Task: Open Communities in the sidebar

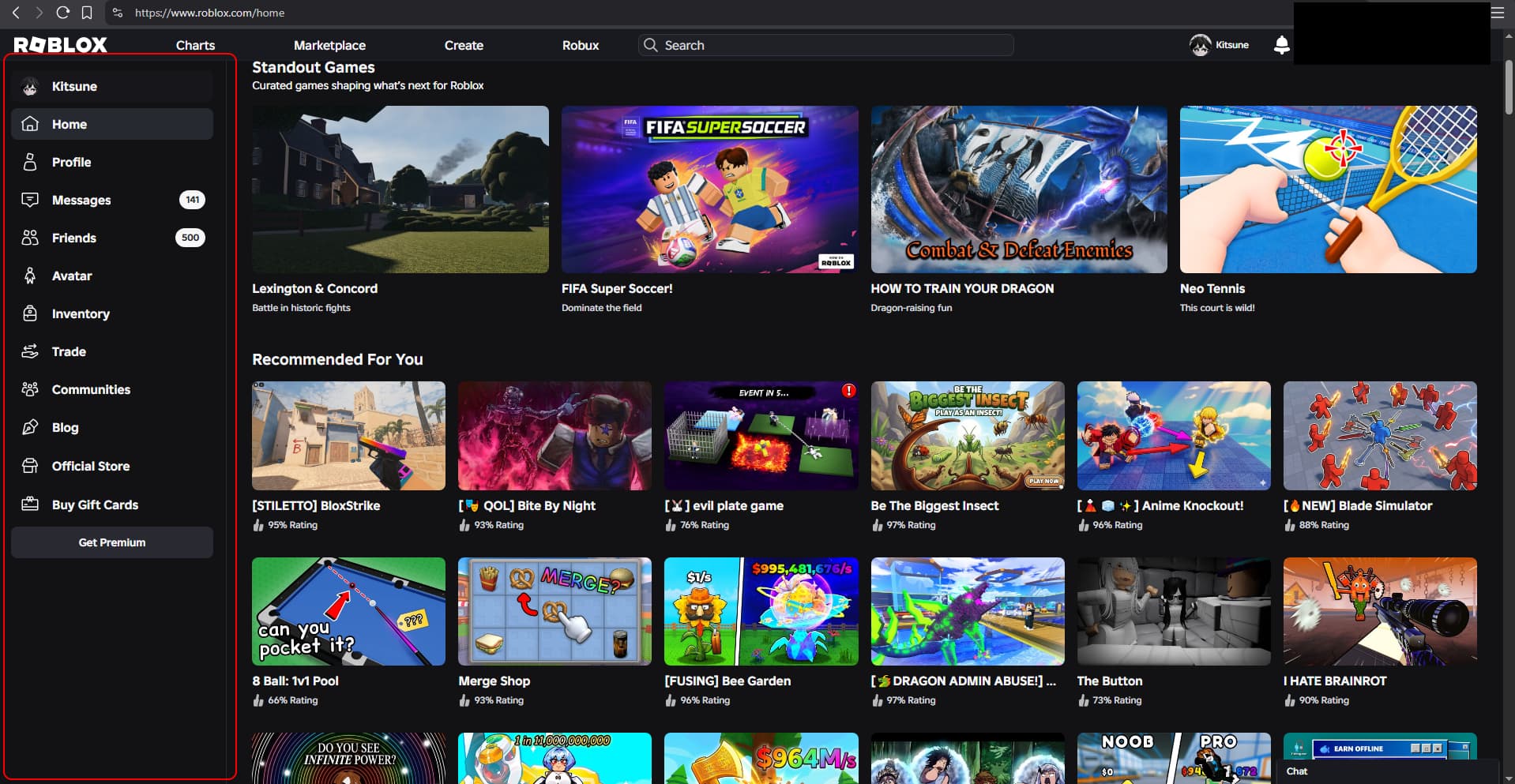Action: (91, 389)
